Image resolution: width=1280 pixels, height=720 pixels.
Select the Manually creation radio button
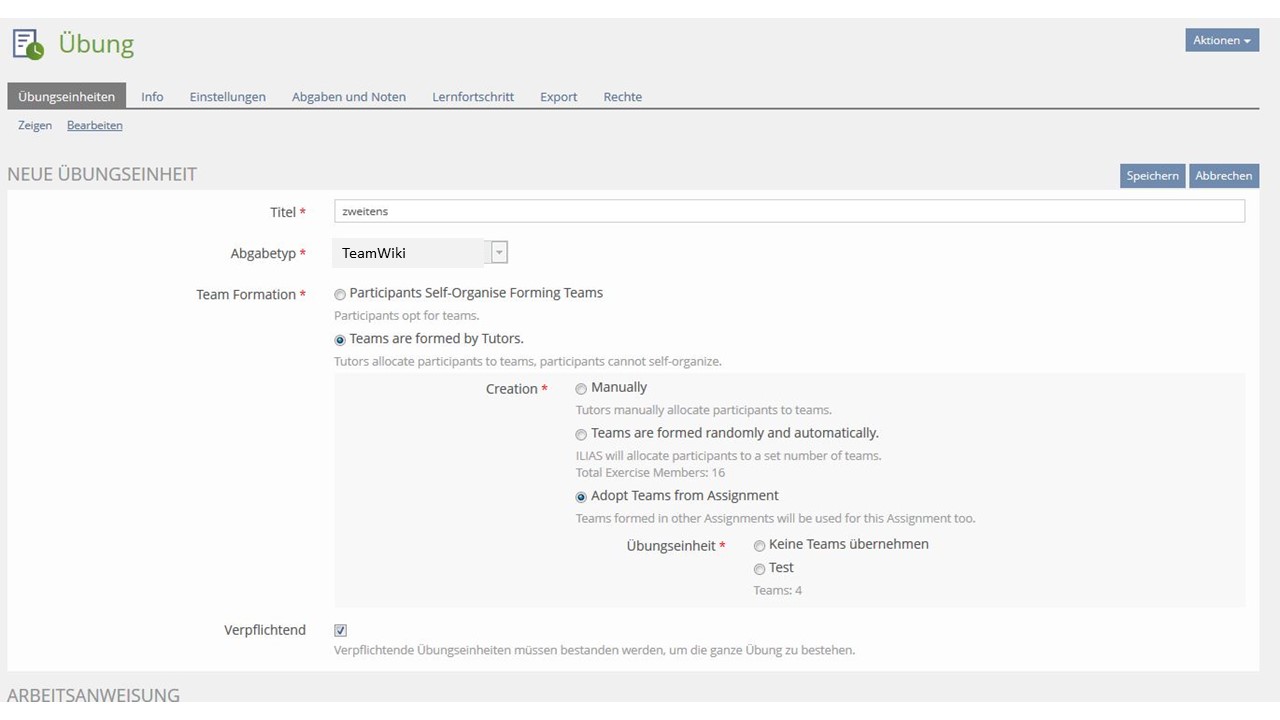click(581, 389)
